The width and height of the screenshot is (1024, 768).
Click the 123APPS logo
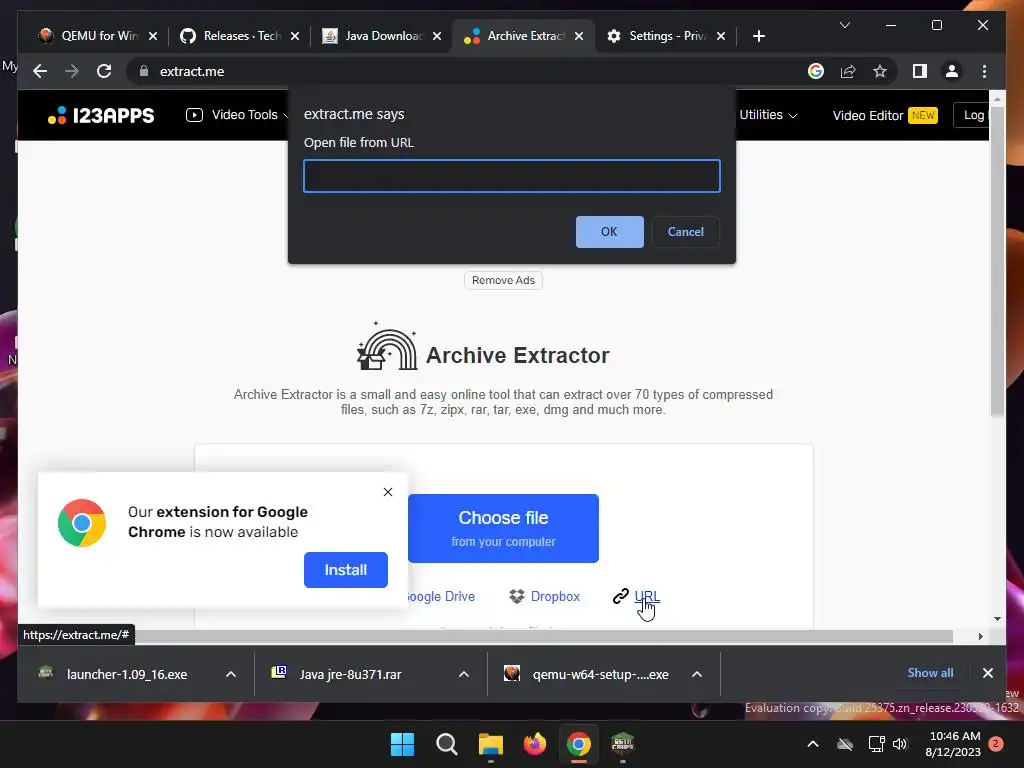[x=101, y=116]
